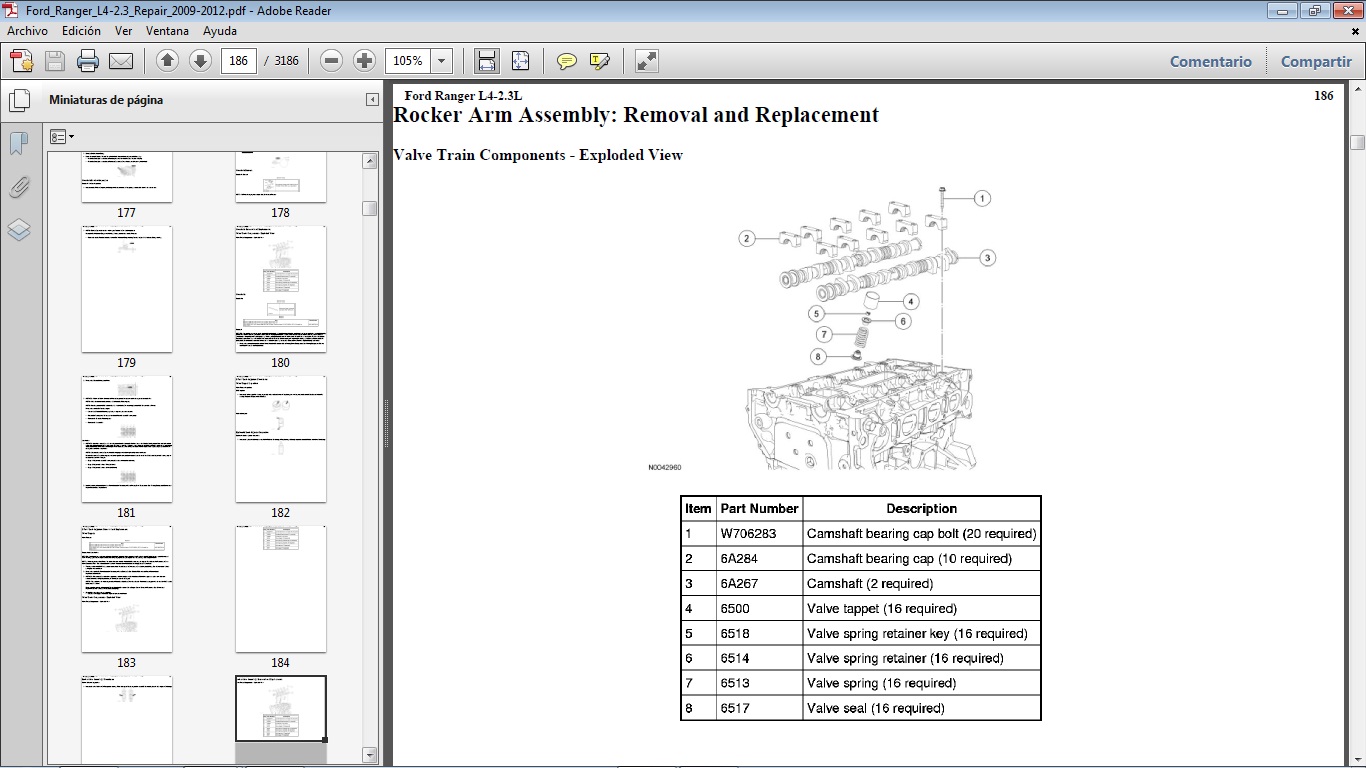Click the Fit one full page icon
The image size is (1366, 768).
[x=520, y=61]
